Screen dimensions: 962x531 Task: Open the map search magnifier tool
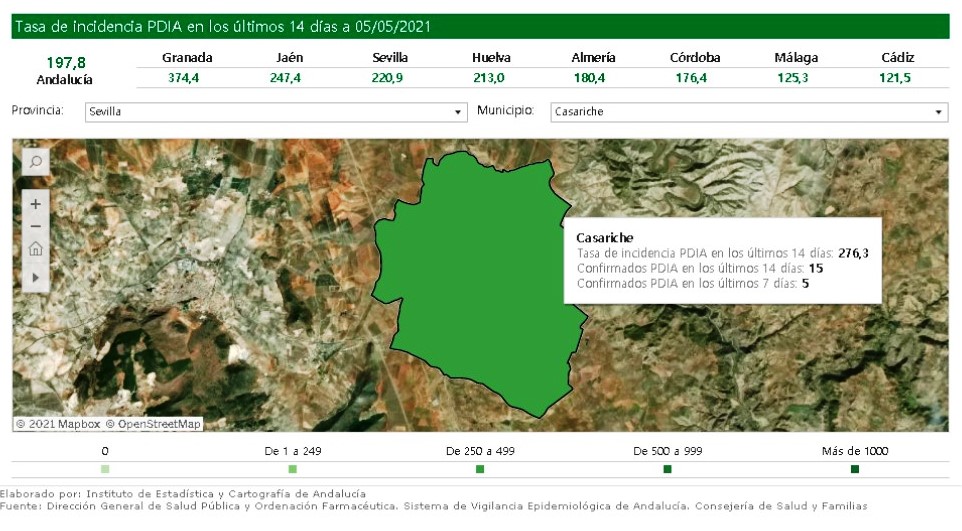point(35,162)
